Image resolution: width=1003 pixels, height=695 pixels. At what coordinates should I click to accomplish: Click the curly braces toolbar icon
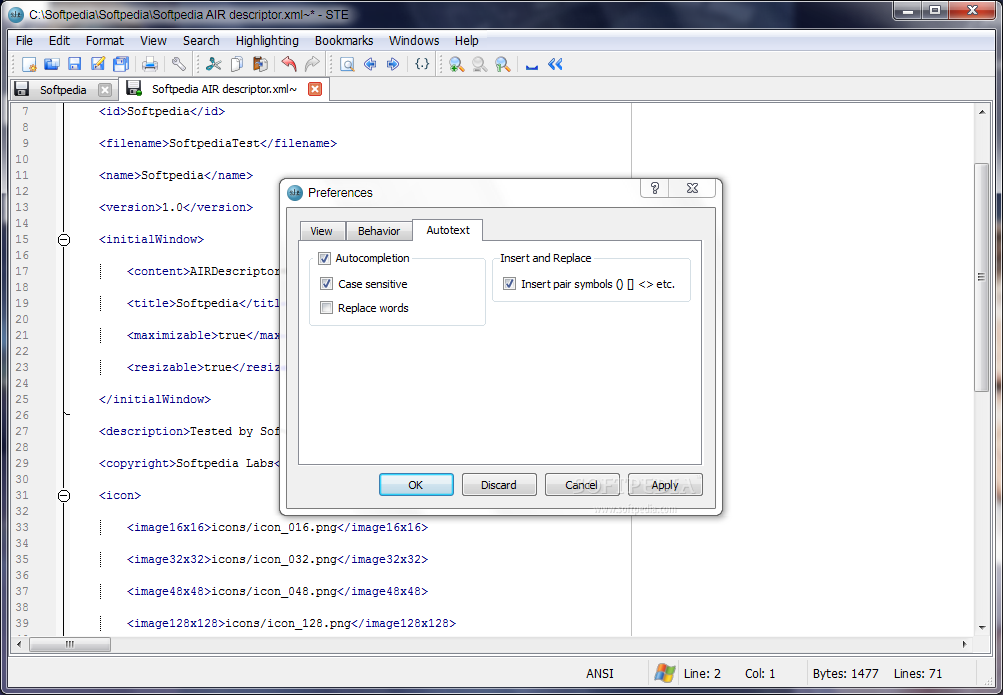(x=422, y=64)
